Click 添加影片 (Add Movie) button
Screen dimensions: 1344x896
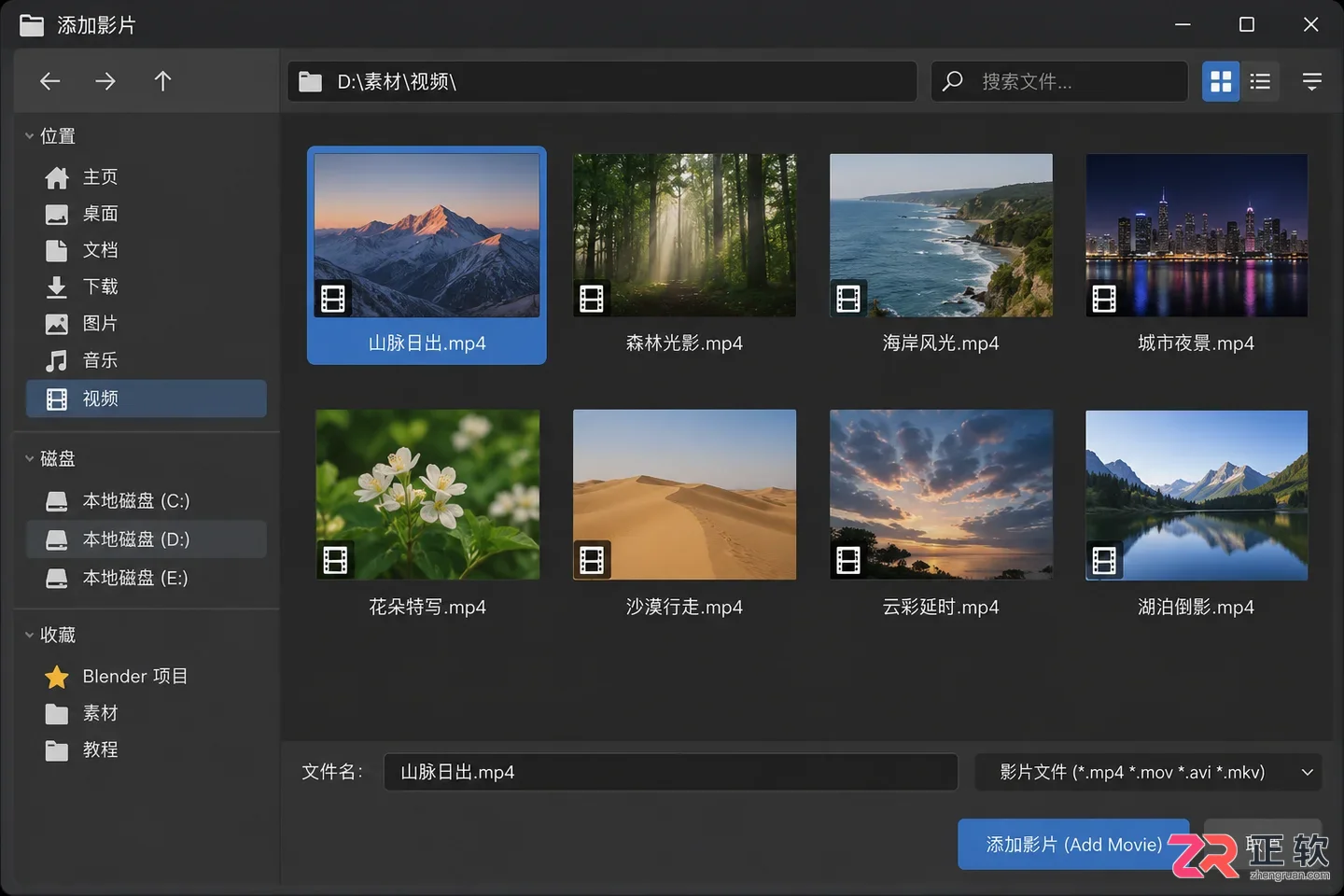1073,845
